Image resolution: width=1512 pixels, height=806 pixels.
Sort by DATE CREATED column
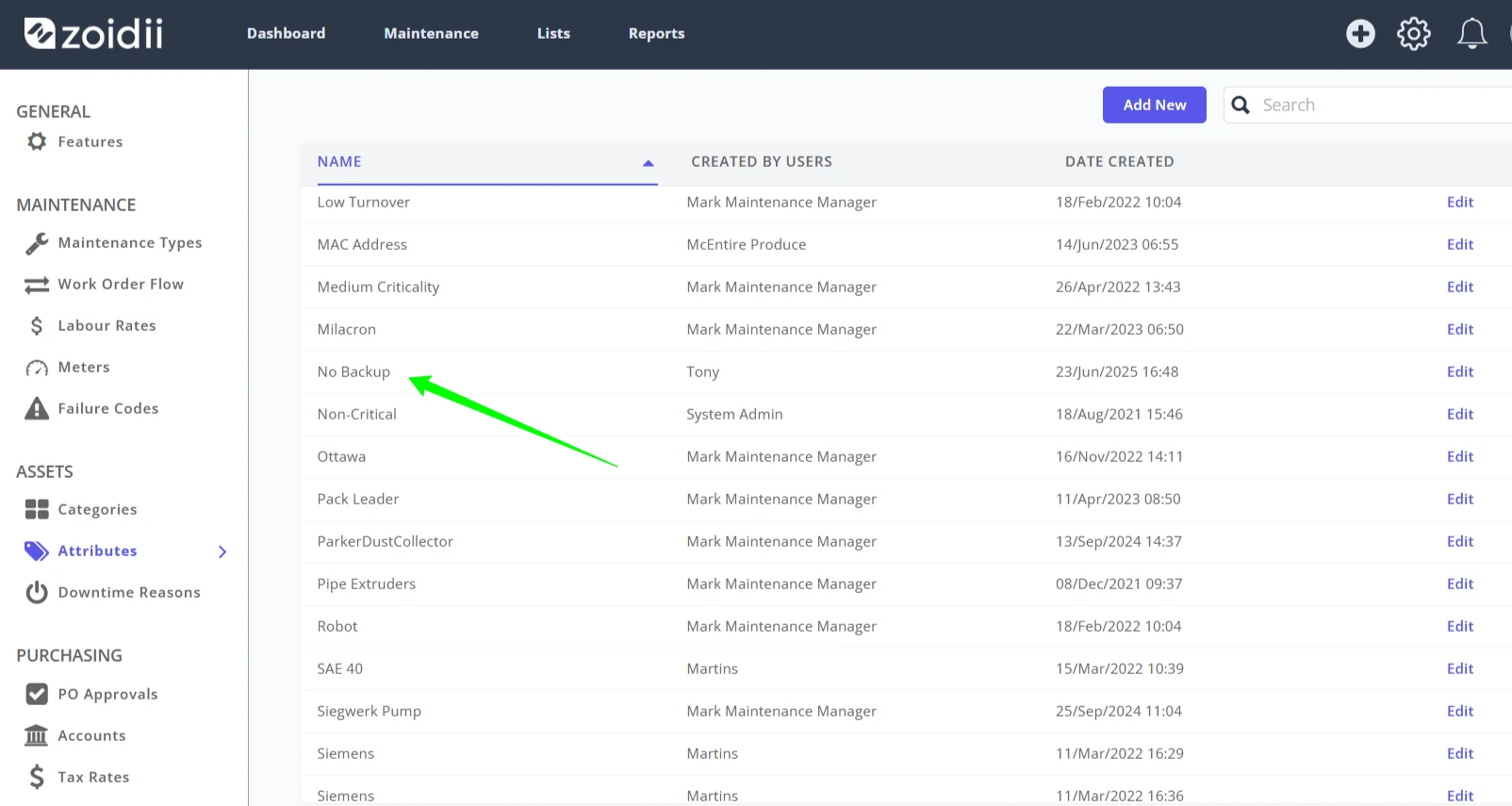tap(1120, 162)
